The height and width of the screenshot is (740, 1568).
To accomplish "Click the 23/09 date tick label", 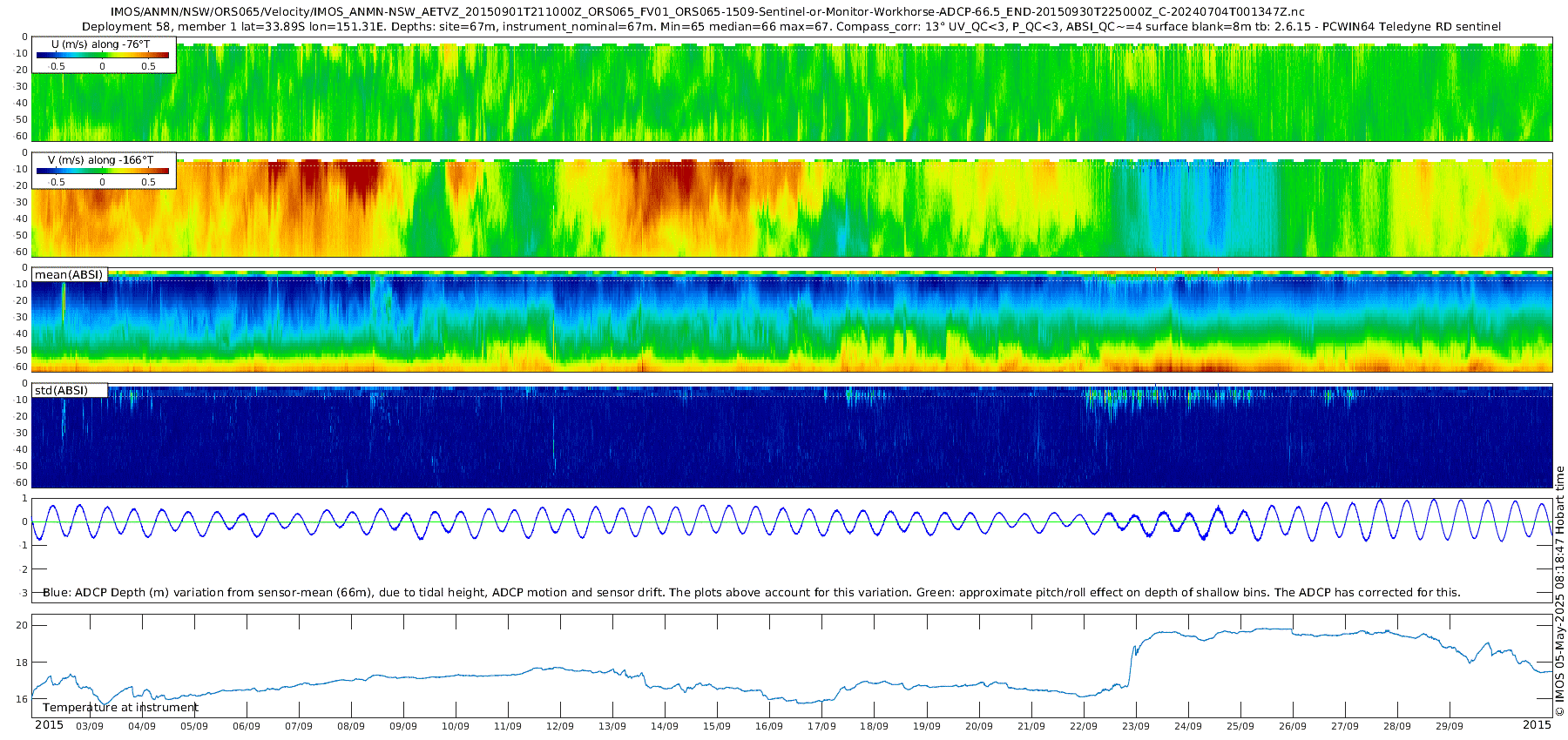I will point(1136,726).
